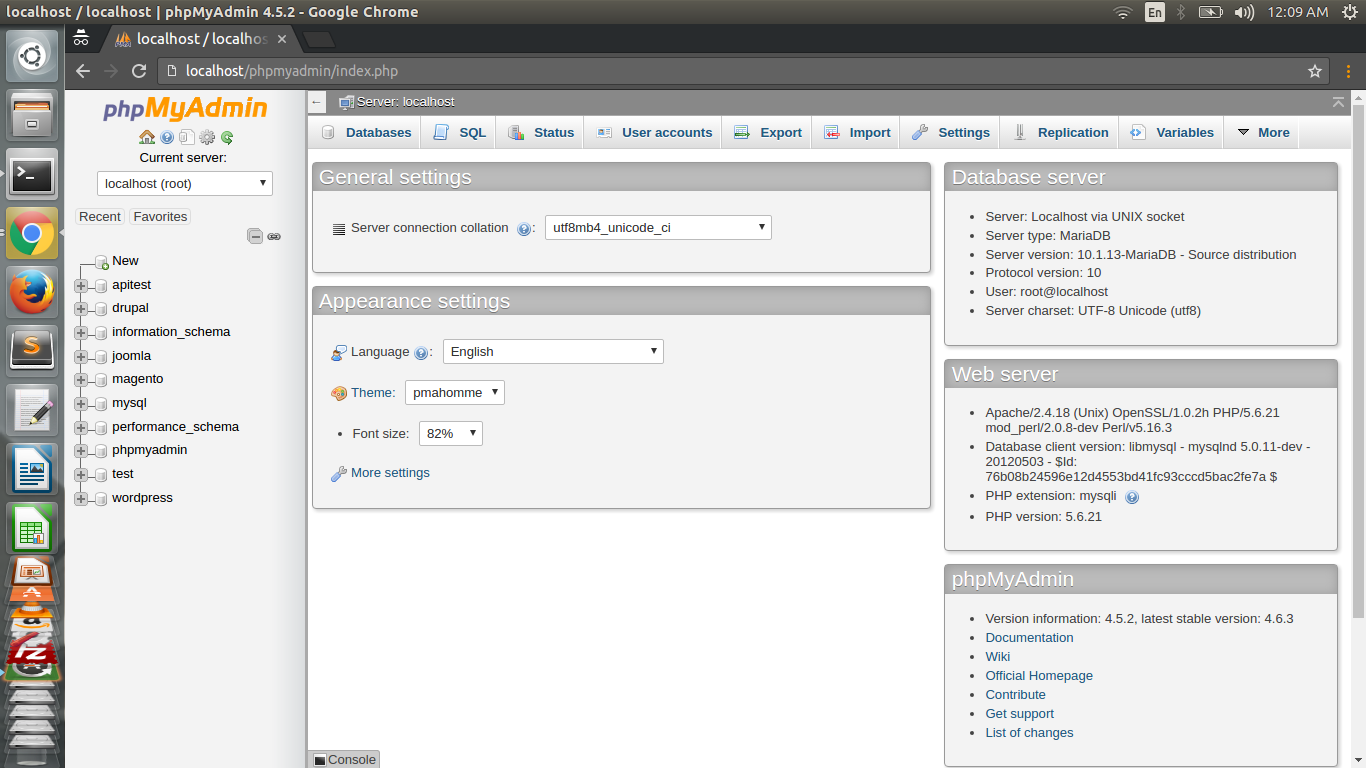Open Chrome menu three-dot icon
This screenshot has height=768, width=1366.
pyautogui.click(x=1348, y=71)
